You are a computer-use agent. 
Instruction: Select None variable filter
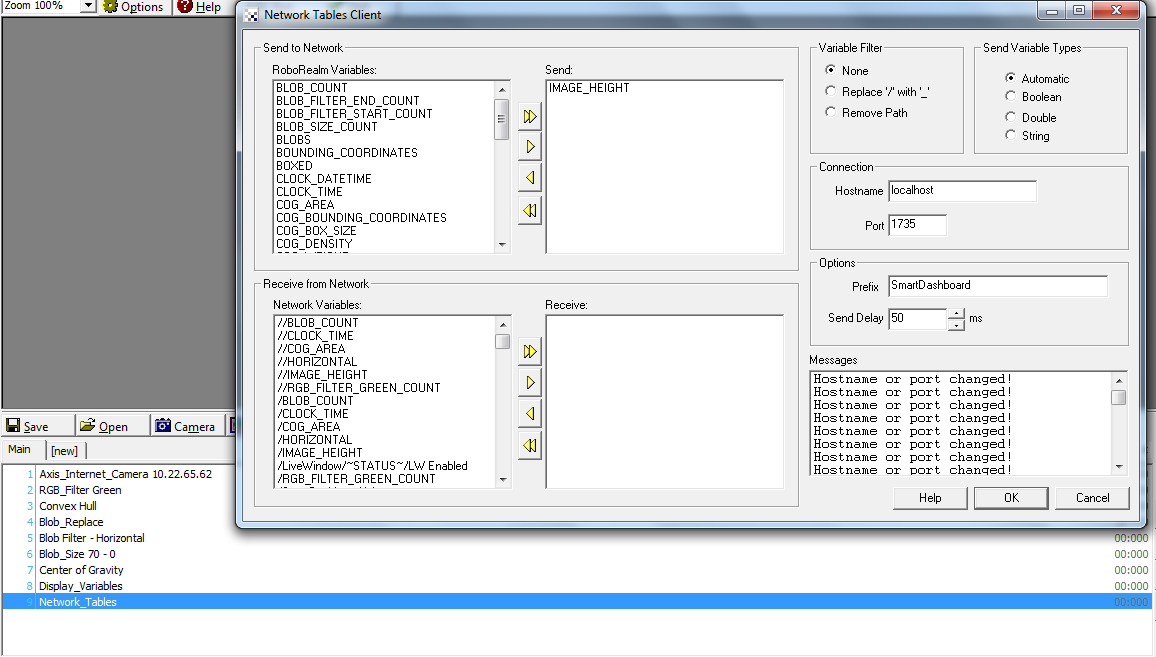[831, 70]
